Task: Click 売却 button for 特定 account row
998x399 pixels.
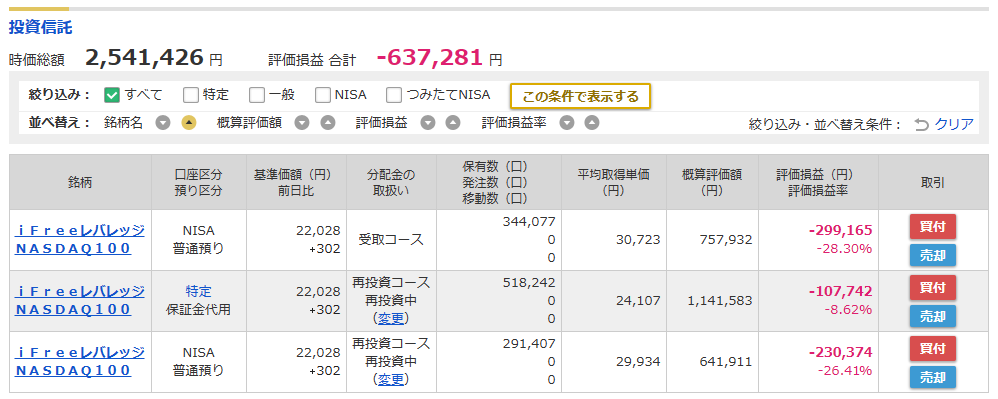Action: tap(932, 316)
